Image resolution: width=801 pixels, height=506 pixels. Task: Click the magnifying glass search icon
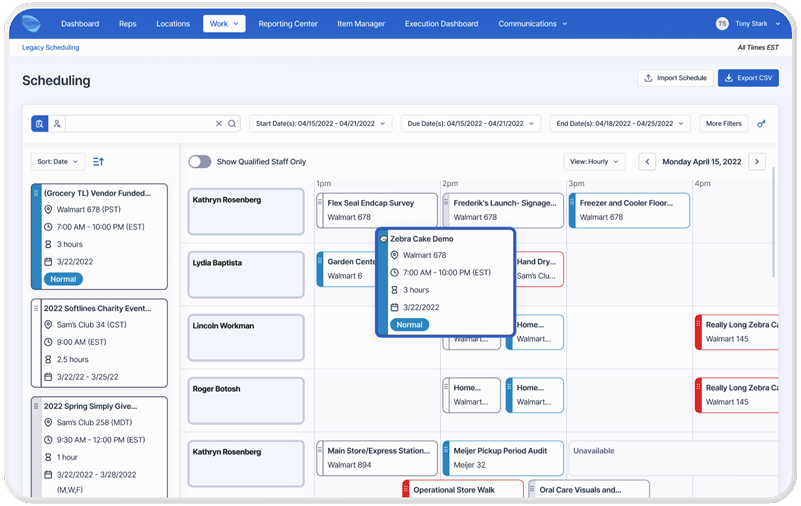[232, 124]
